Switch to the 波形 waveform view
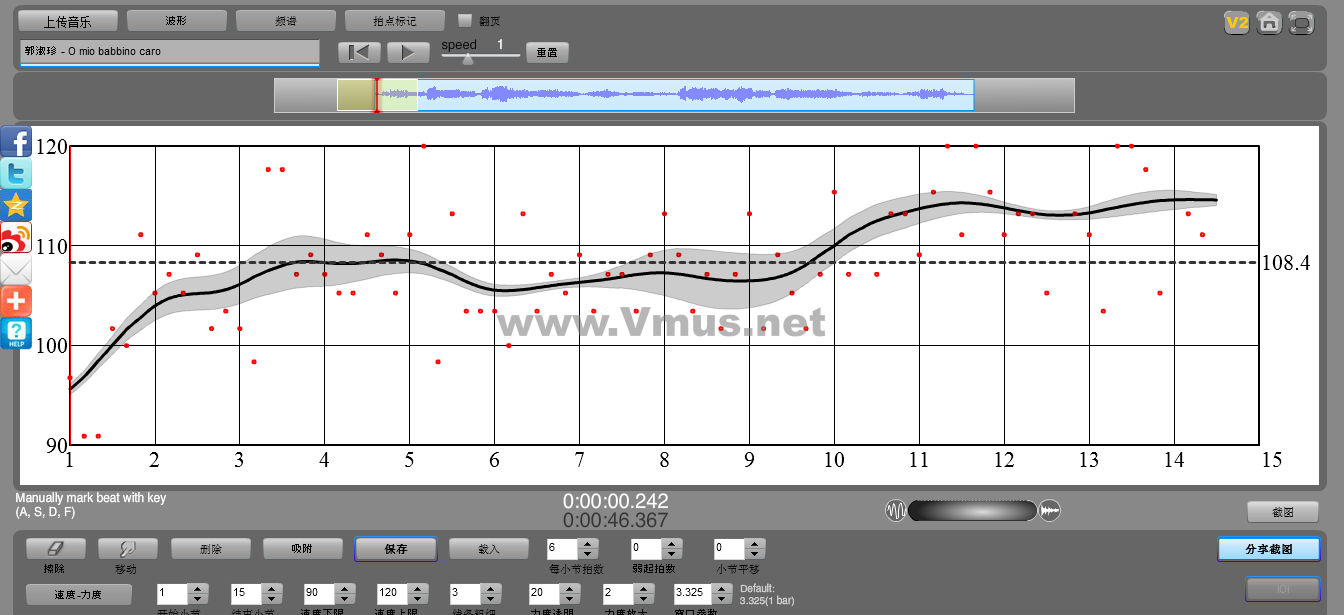1344x615 pixels. (177, 20)
